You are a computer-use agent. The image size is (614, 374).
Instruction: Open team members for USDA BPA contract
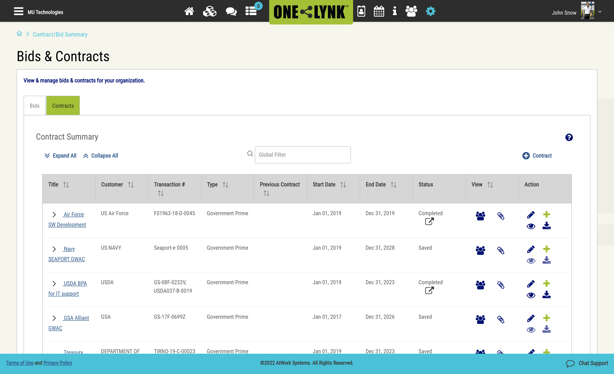click(x=480, y=285)
